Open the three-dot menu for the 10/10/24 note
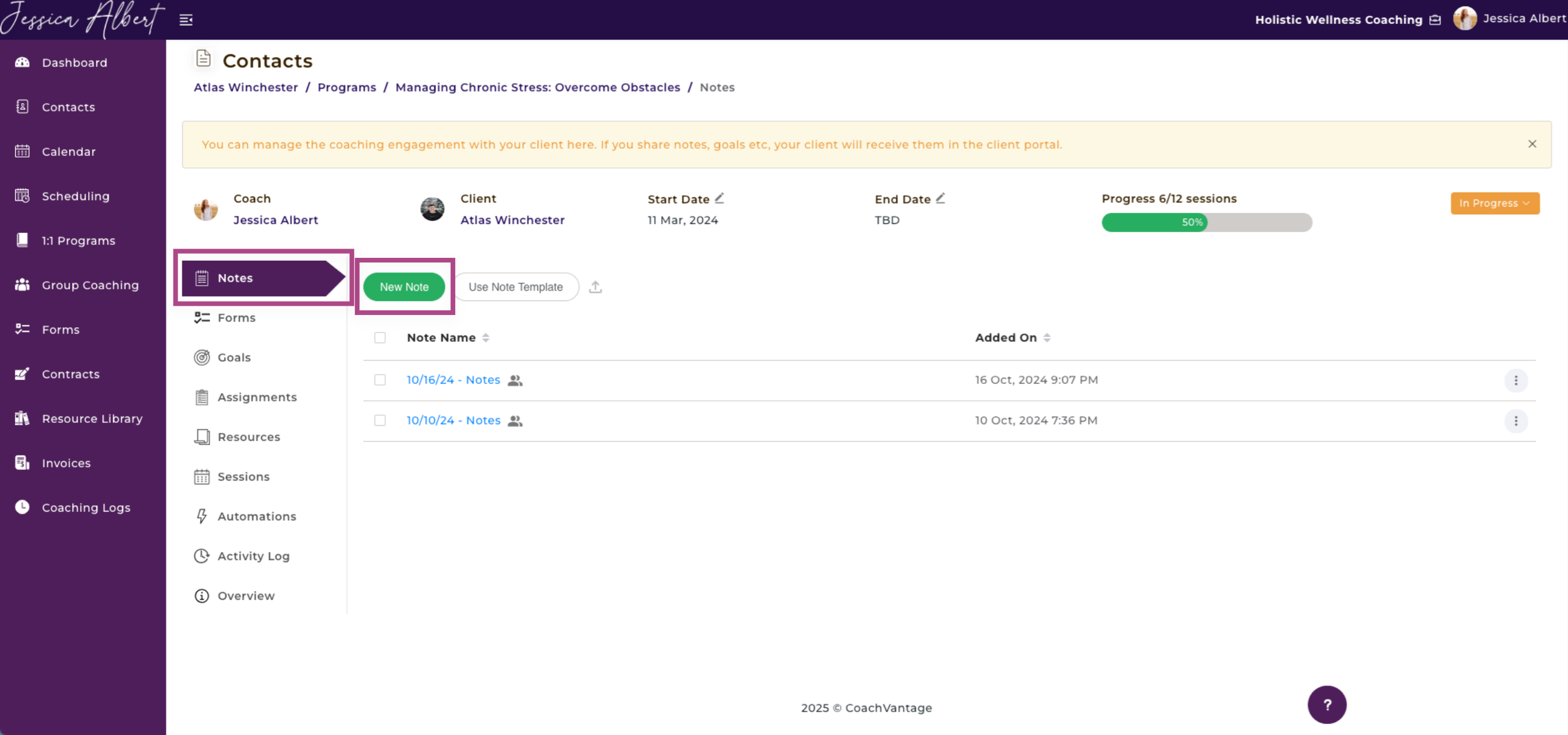This screenshot has width=1568, height=735. click(x=1515, y=421)
